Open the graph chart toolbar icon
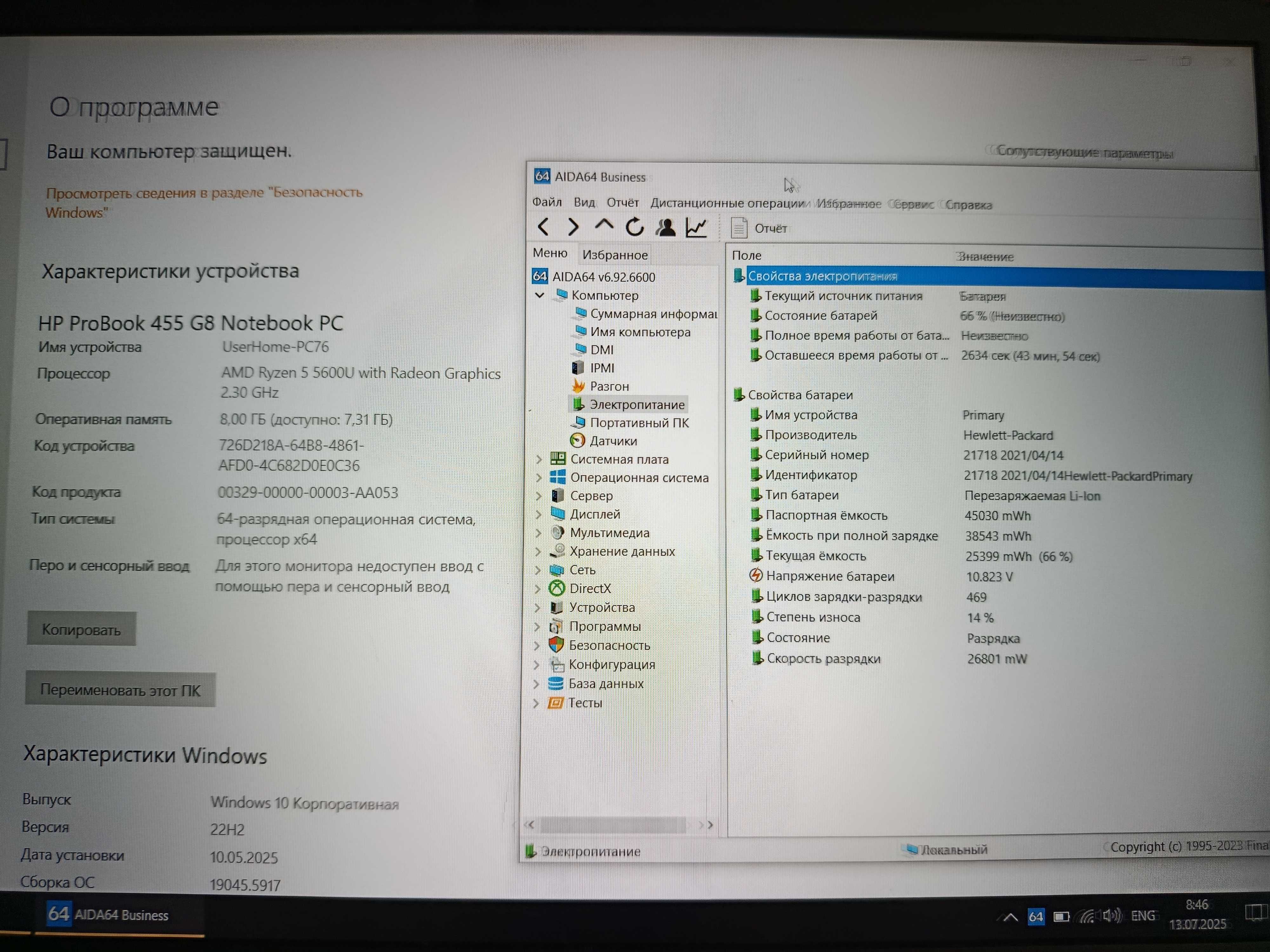 (696, 228)
